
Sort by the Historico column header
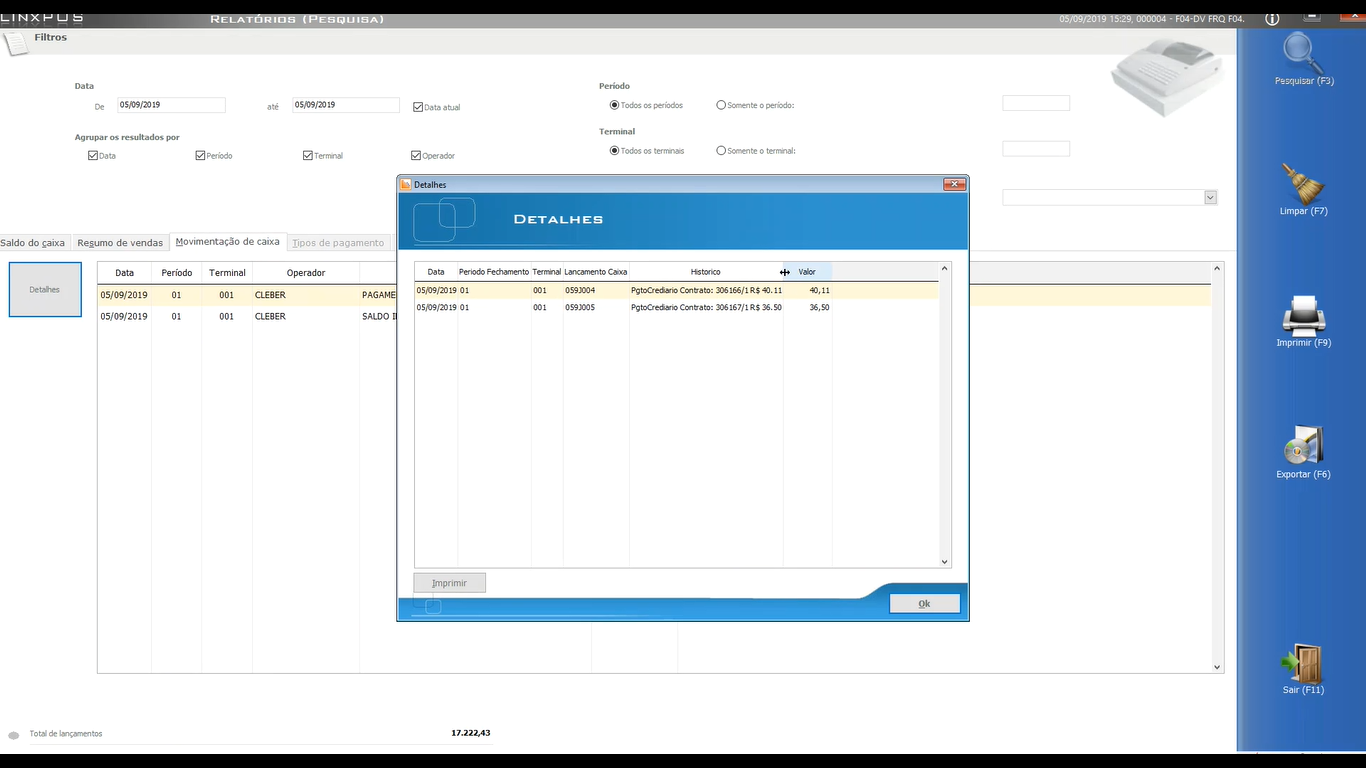click(x=706, y=272)
